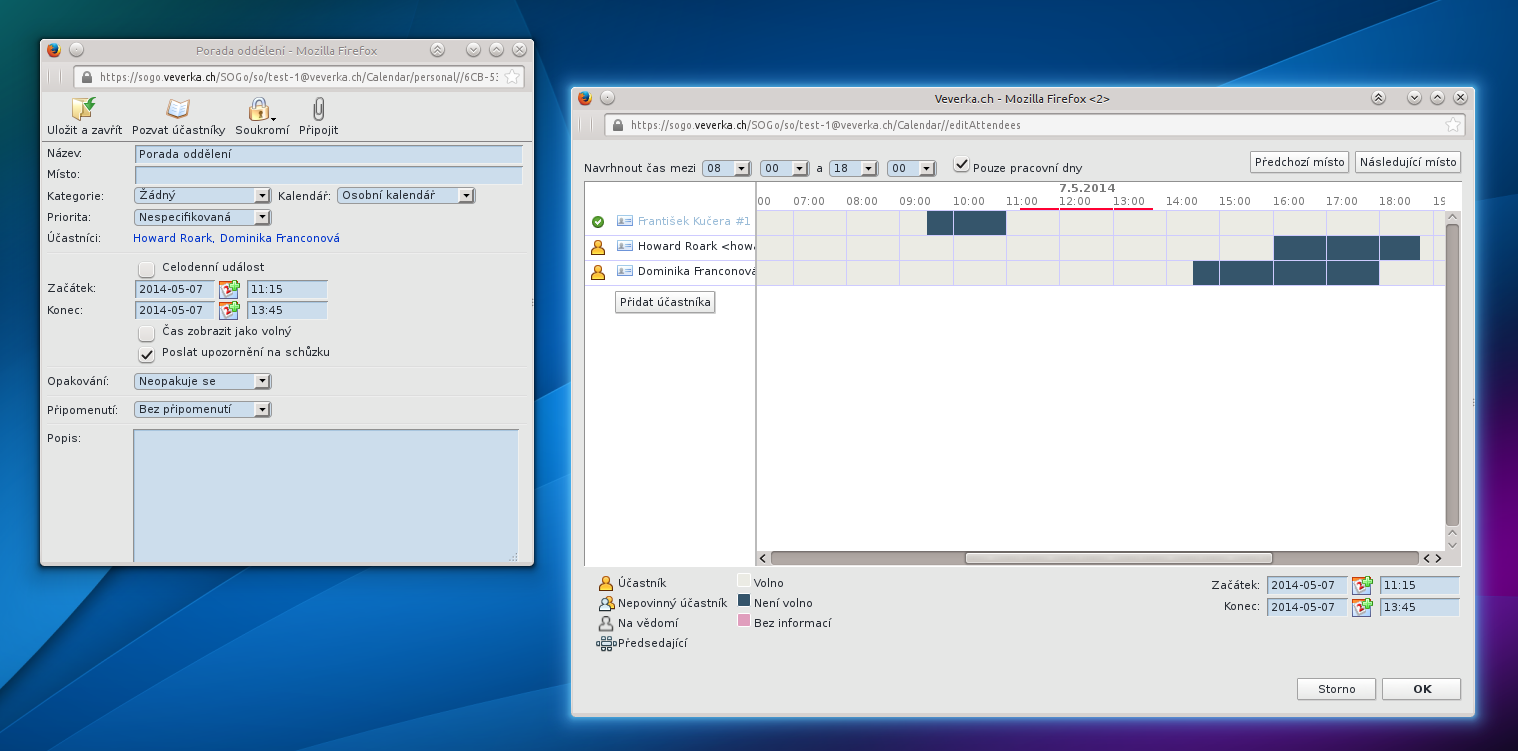Click the Bez informací legend color swatch
The image size is (1518, 751).
click(743, 621)
